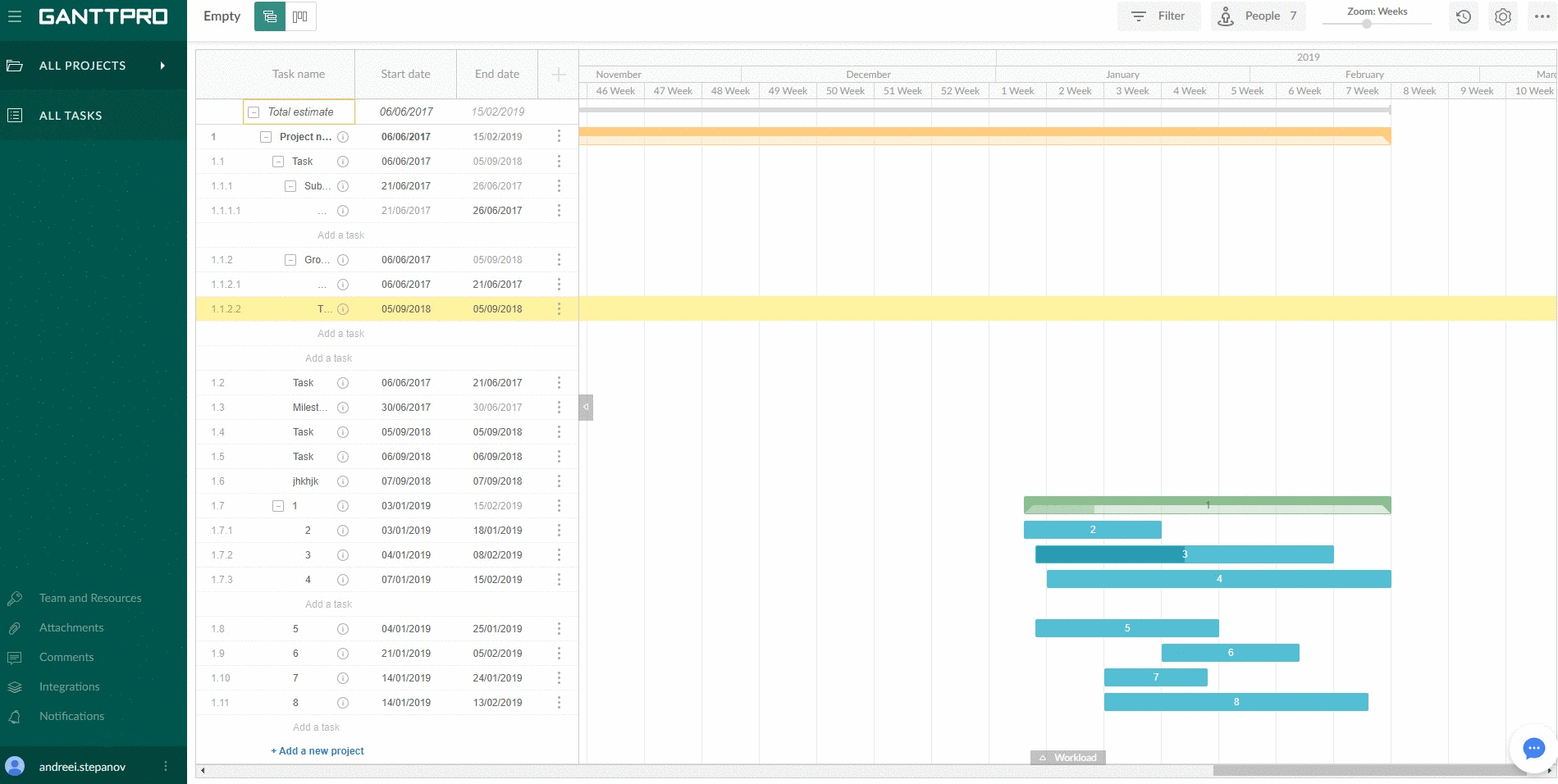Open the People management panel
The width and height of the screenshot is (1558, 784).
coord(1257,16)
